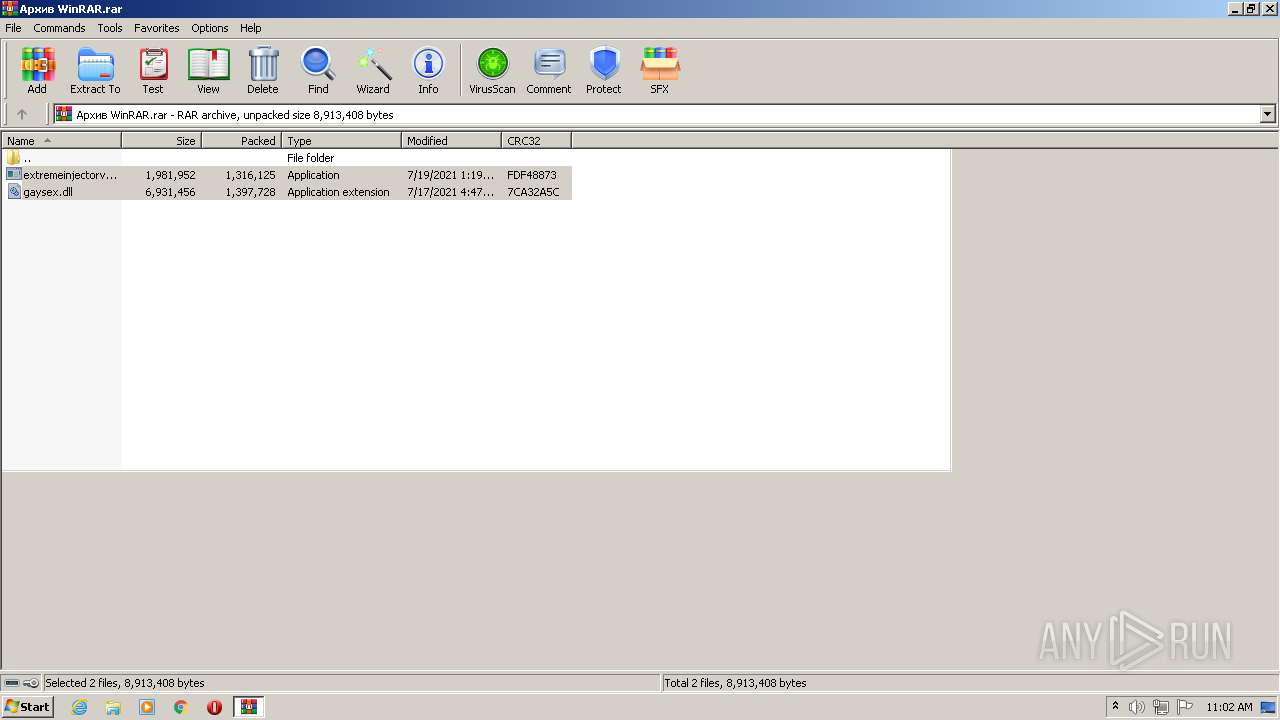This screenshot has width=1280, height=720.
Task: Open the Find magnifier tool
Action: tap(318, 65)
